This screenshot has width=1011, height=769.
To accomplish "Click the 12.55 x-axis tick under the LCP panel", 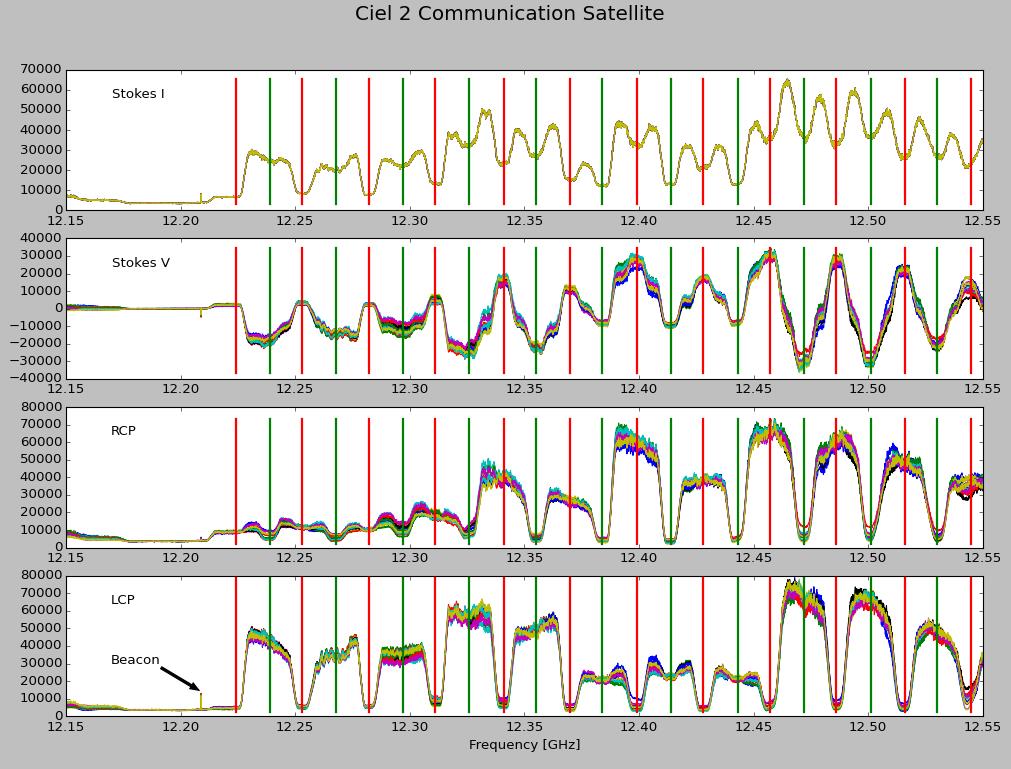I will 982,727.
